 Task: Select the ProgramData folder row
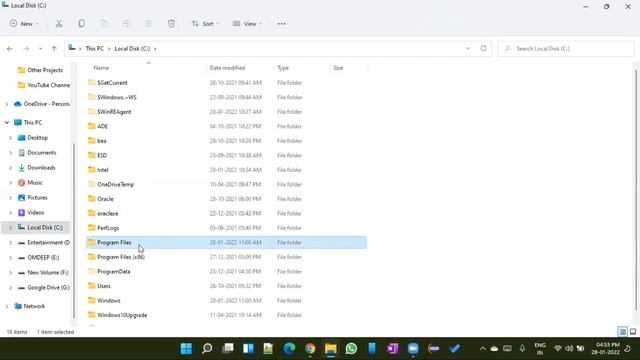click(227, 271)
